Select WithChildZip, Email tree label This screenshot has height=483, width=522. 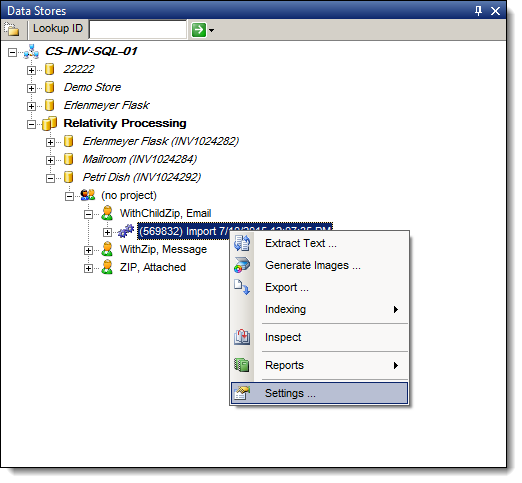coord(166,213)
